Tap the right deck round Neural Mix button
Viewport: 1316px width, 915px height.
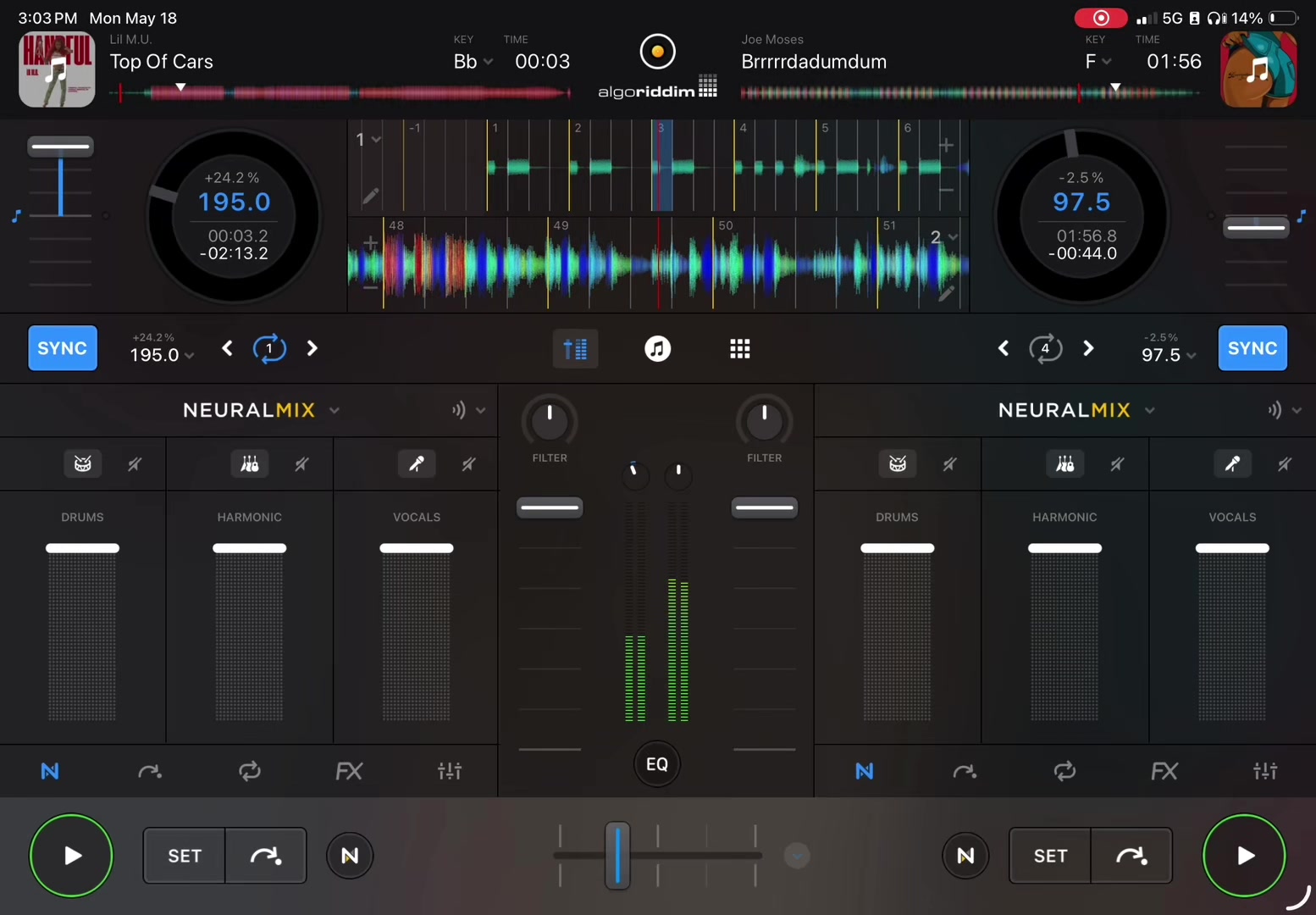tap(965, 856)
